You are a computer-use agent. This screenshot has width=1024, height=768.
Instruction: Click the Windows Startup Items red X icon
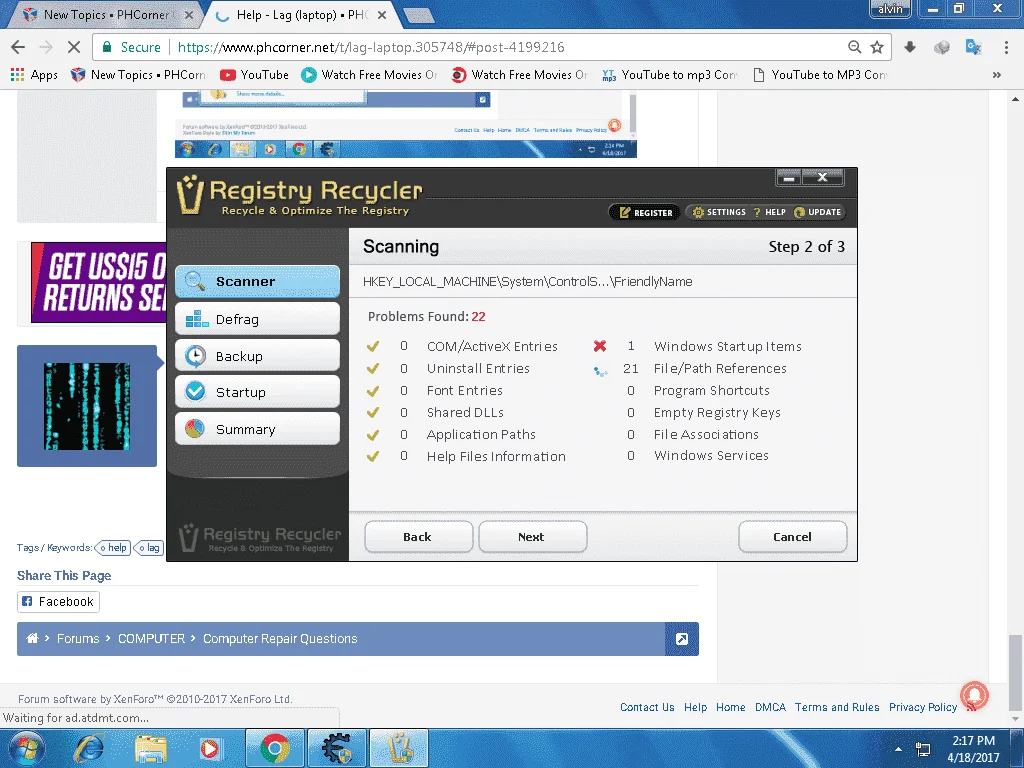(600, 346)
